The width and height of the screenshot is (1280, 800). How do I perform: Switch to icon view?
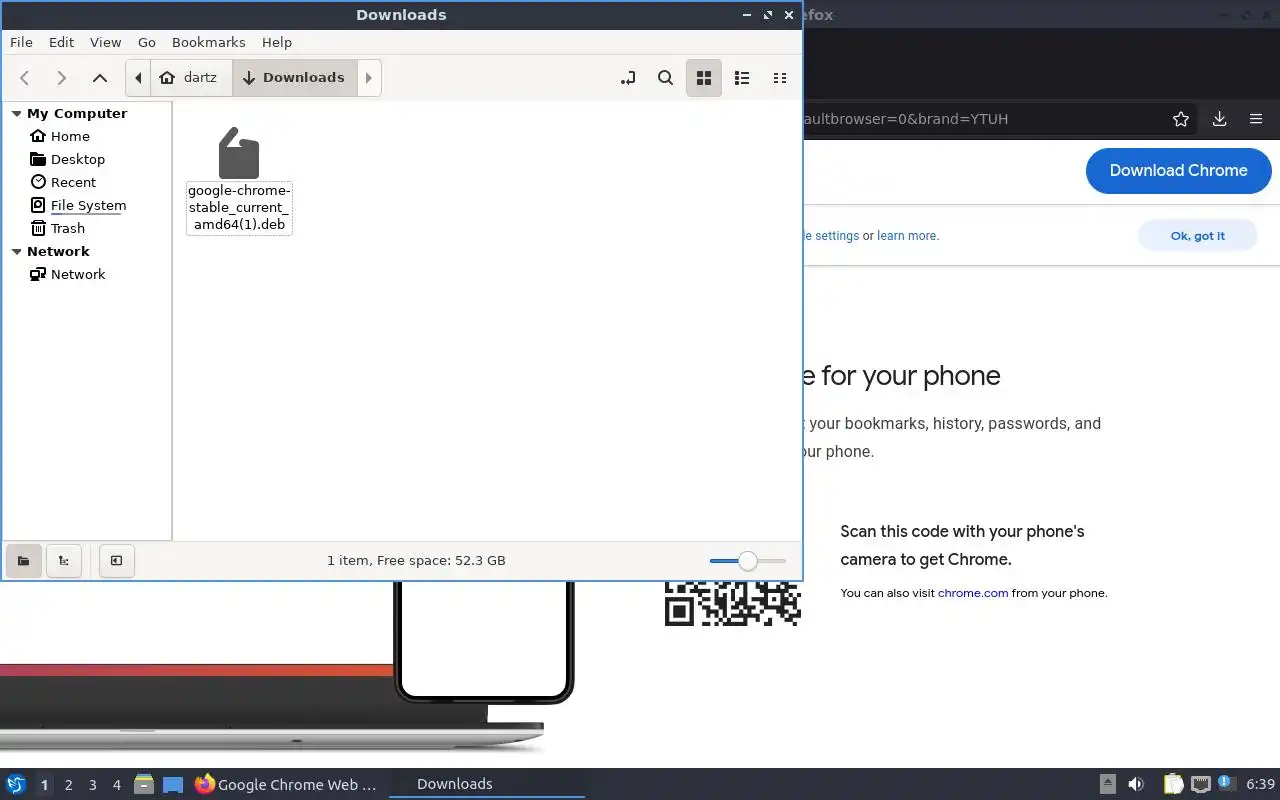704,78
